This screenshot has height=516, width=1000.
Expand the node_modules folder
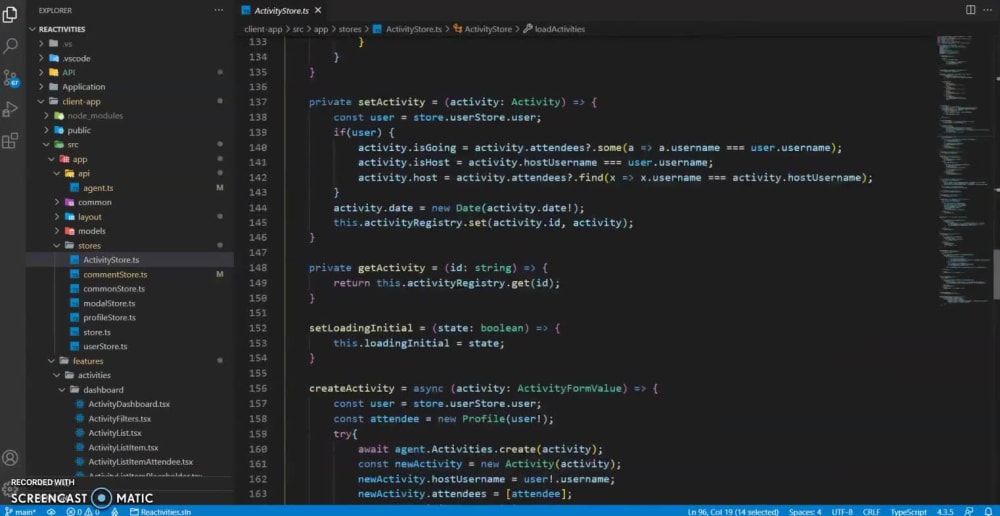(130, 115)
